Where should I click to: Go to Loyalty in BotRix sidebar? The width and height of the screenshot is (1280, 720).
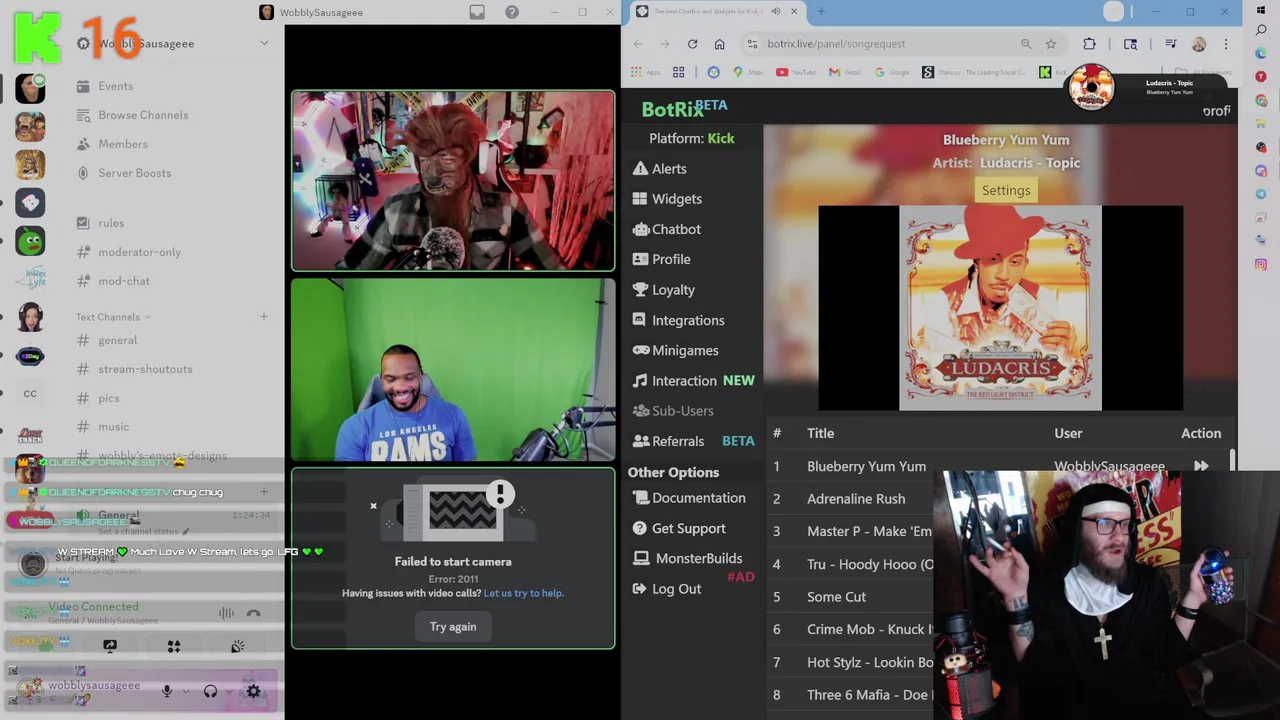click(x=663, y=290)
